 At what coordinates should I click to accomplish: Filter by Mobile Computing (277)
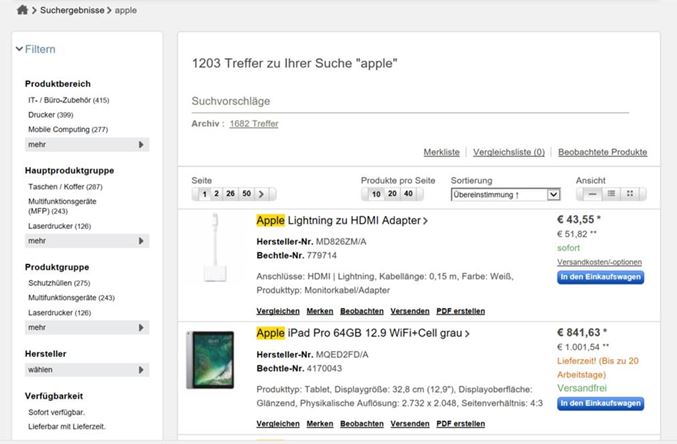click(68, 130)
